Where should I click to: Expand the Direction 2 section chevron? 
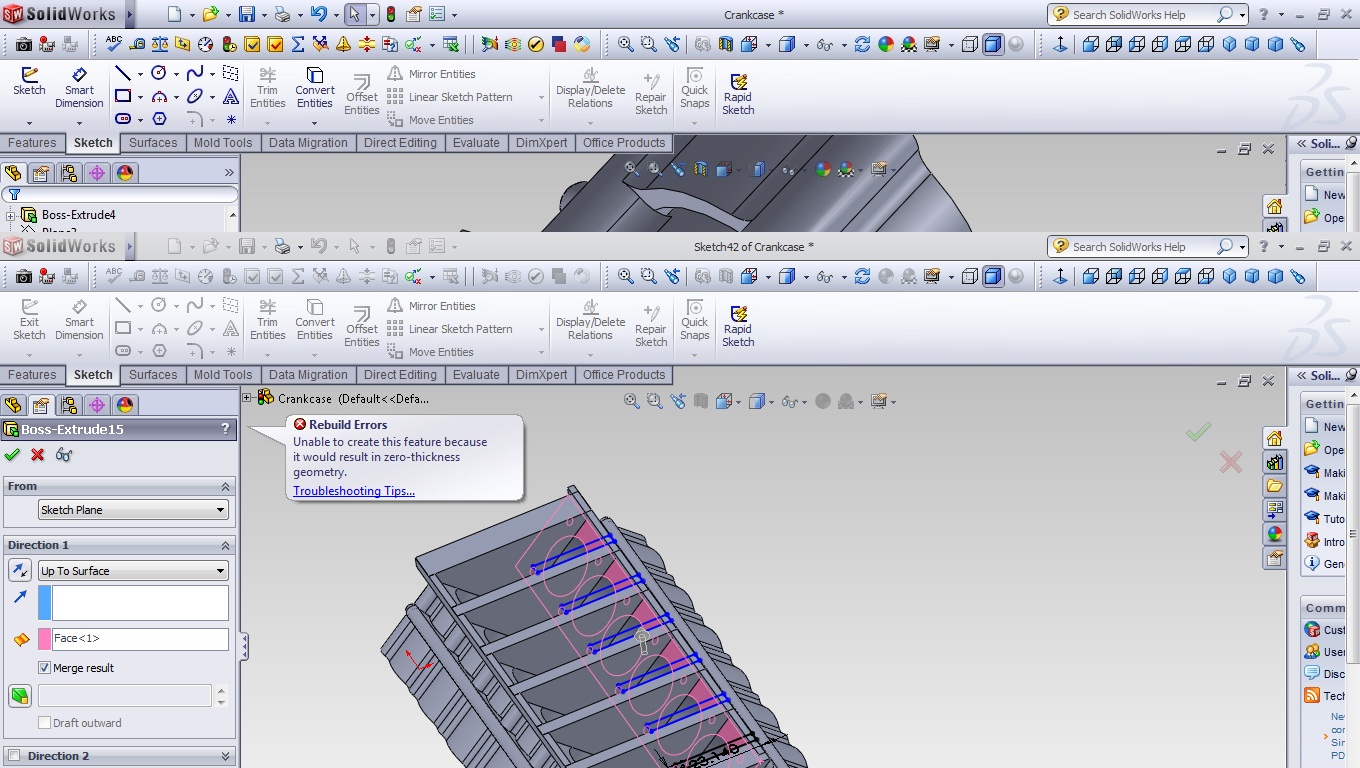pyautogui.click(x=225, y=756)
